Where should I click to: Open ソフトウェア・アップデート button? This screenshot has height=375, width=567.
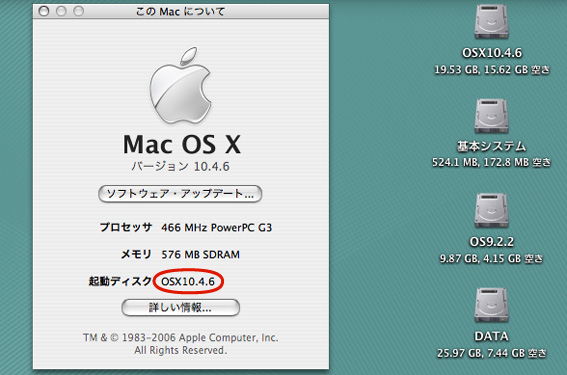tap(180, 194)
